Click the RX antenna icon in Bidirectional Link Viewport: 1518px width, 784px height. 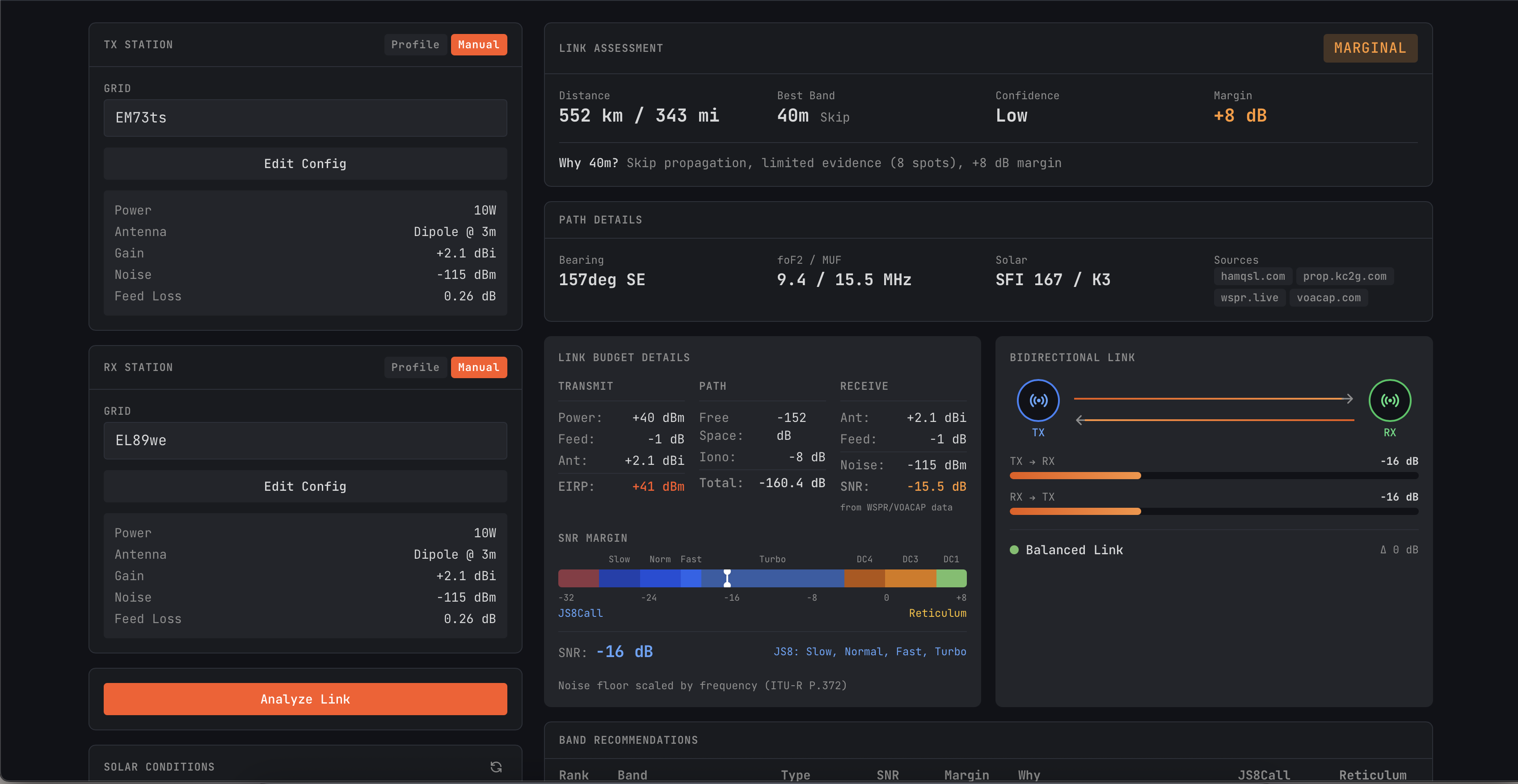pyautogui.click(x=1390, y=400)
